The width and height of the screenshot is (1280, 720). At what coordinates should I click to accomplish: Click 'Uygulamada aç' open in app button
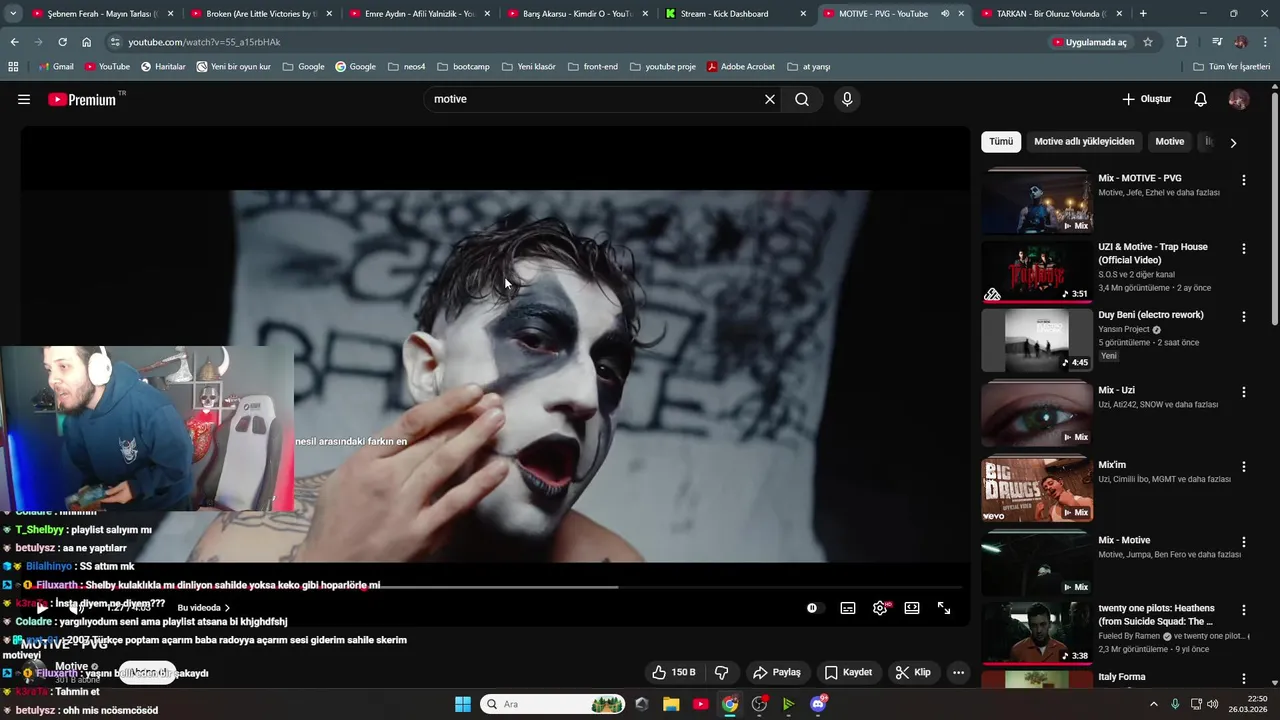(x=1089, y=42)
